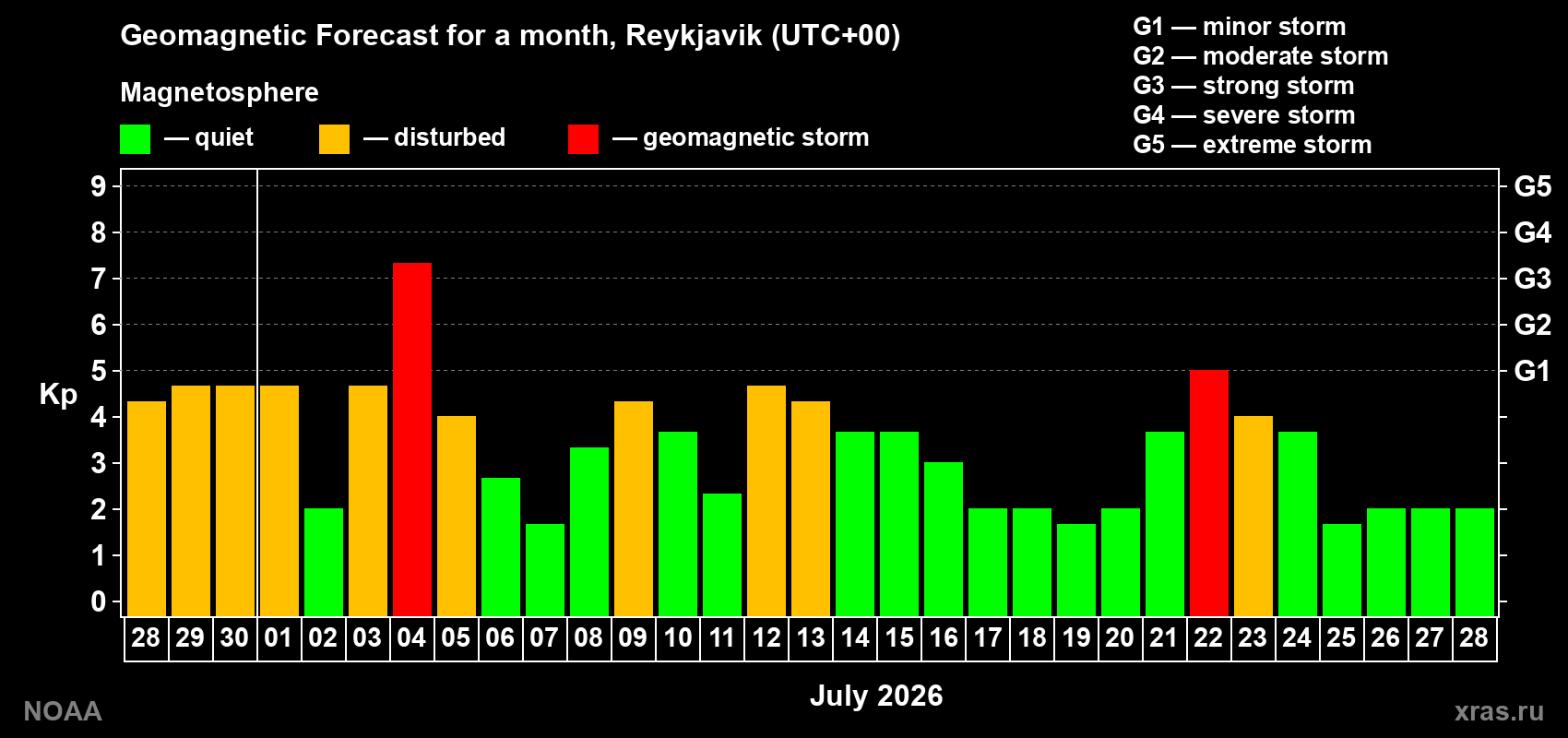Click the green bar for July 16
Viewport: 1568px width, 738px height.
(x=944, y=539)
